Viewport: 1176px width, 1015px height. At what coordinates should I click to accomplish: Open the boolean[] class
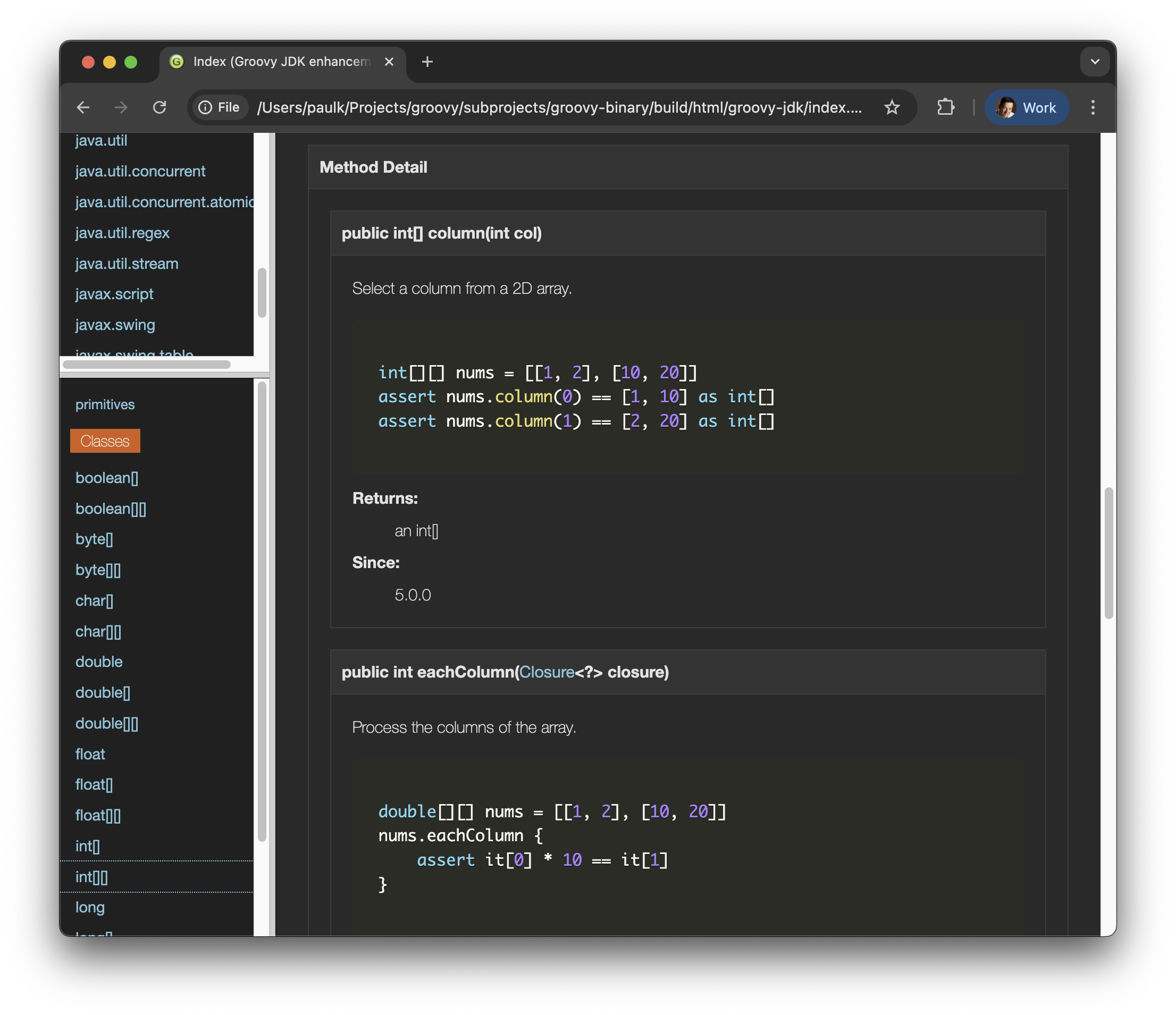click(x=107, y=478)
